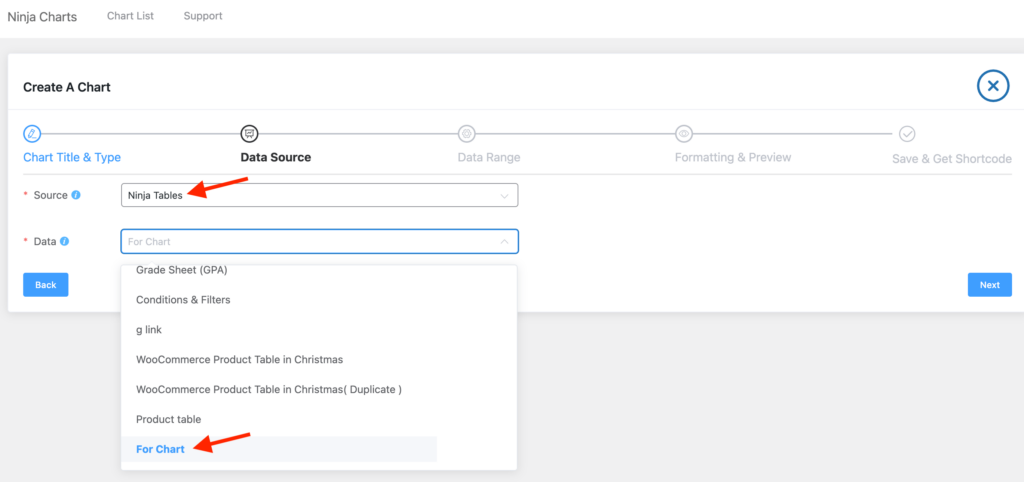Select the highlighted For Chart option

pyautogui.click(x=280, y=449)
